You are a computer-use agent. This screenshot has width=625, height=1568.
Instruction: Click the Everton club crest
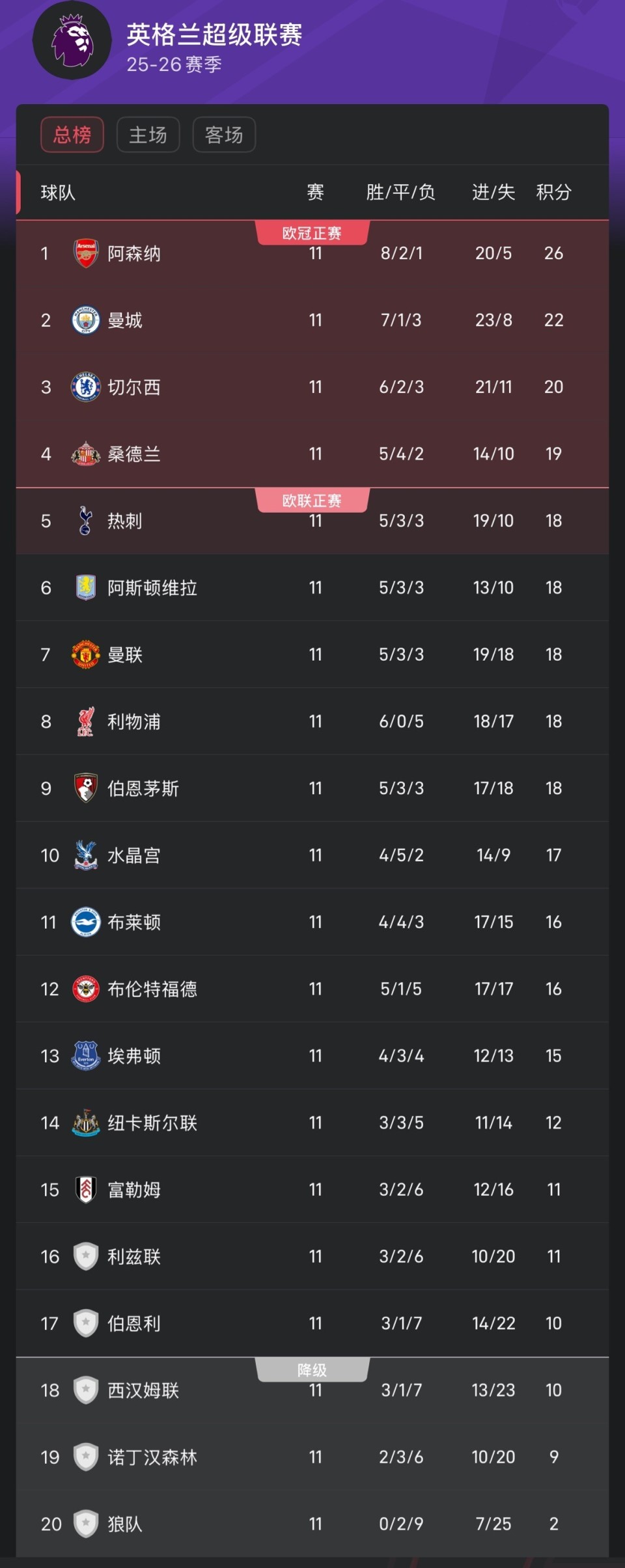(85, 1056)
